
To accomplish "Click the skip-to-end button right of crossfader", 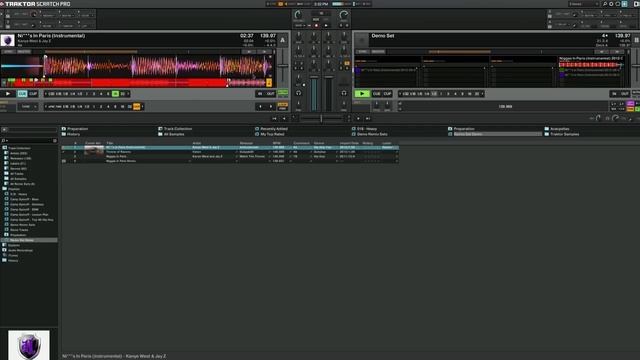I will click(x=368, y=118).
